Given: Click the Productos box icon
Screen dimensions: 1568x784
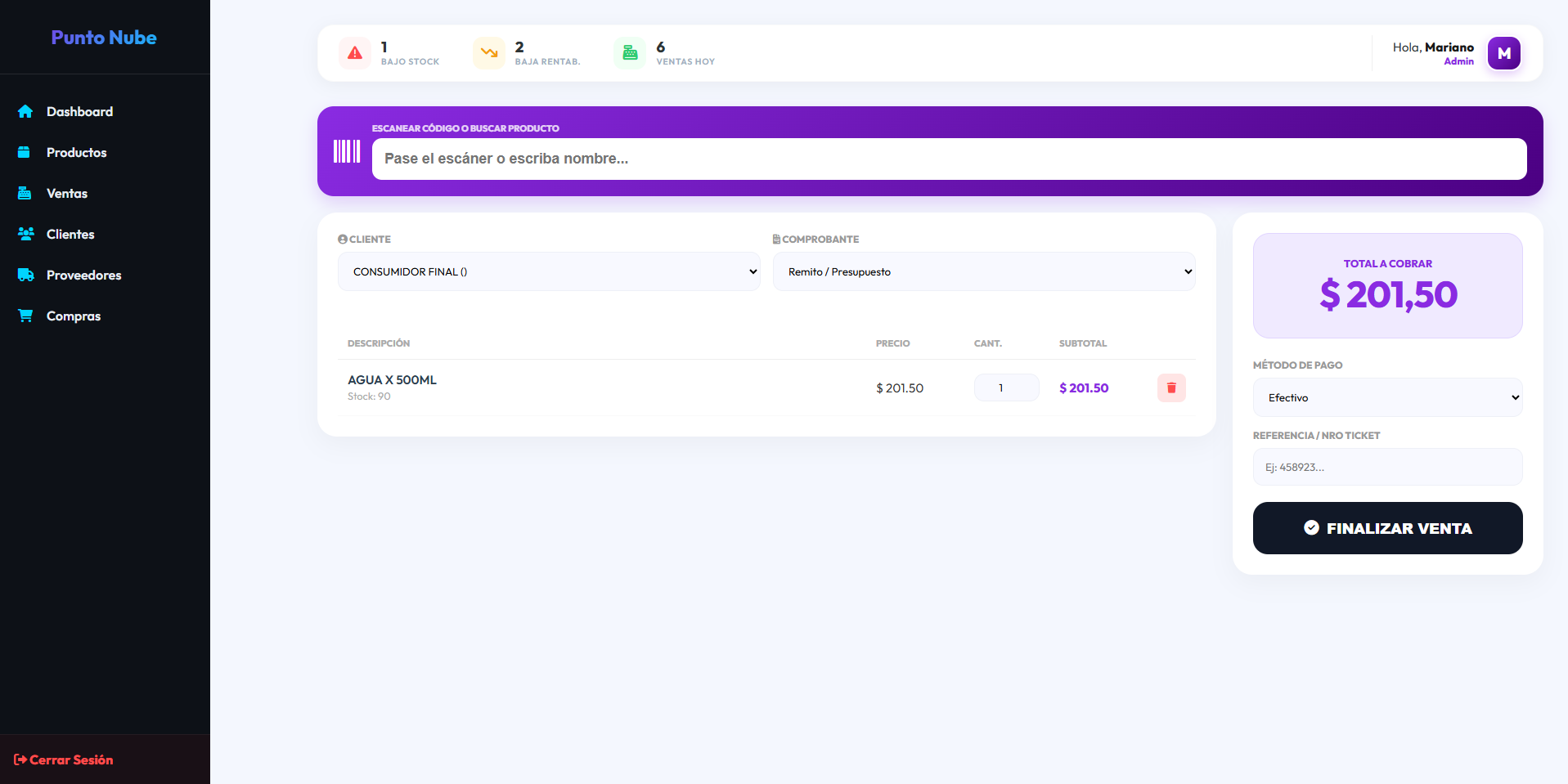Looking at the screenshot, I should pos(25,152).
